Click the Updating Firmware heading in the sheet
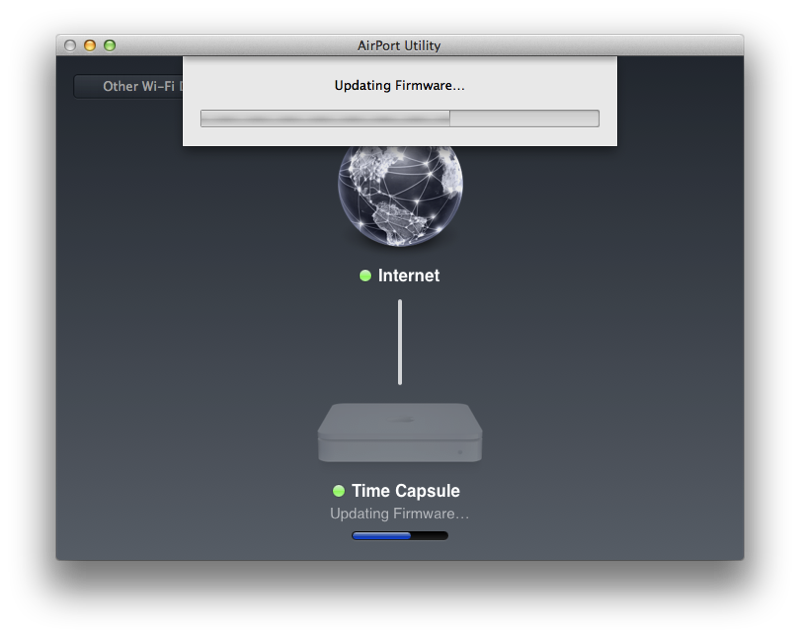 tap(399, 85)
